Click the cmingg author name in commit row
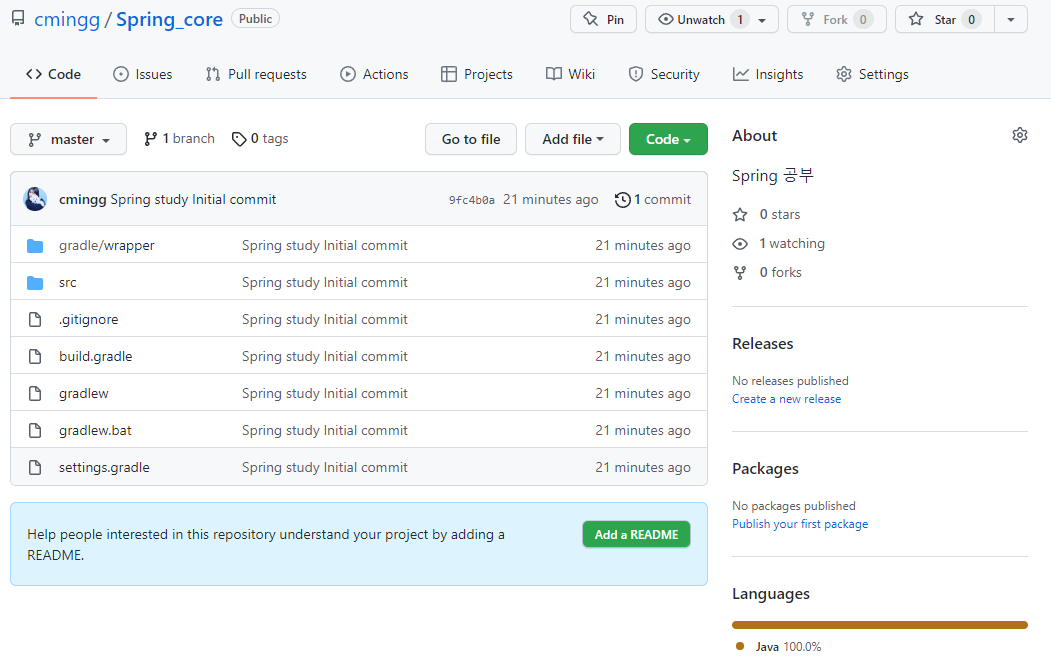 click(x=82, y=200)
